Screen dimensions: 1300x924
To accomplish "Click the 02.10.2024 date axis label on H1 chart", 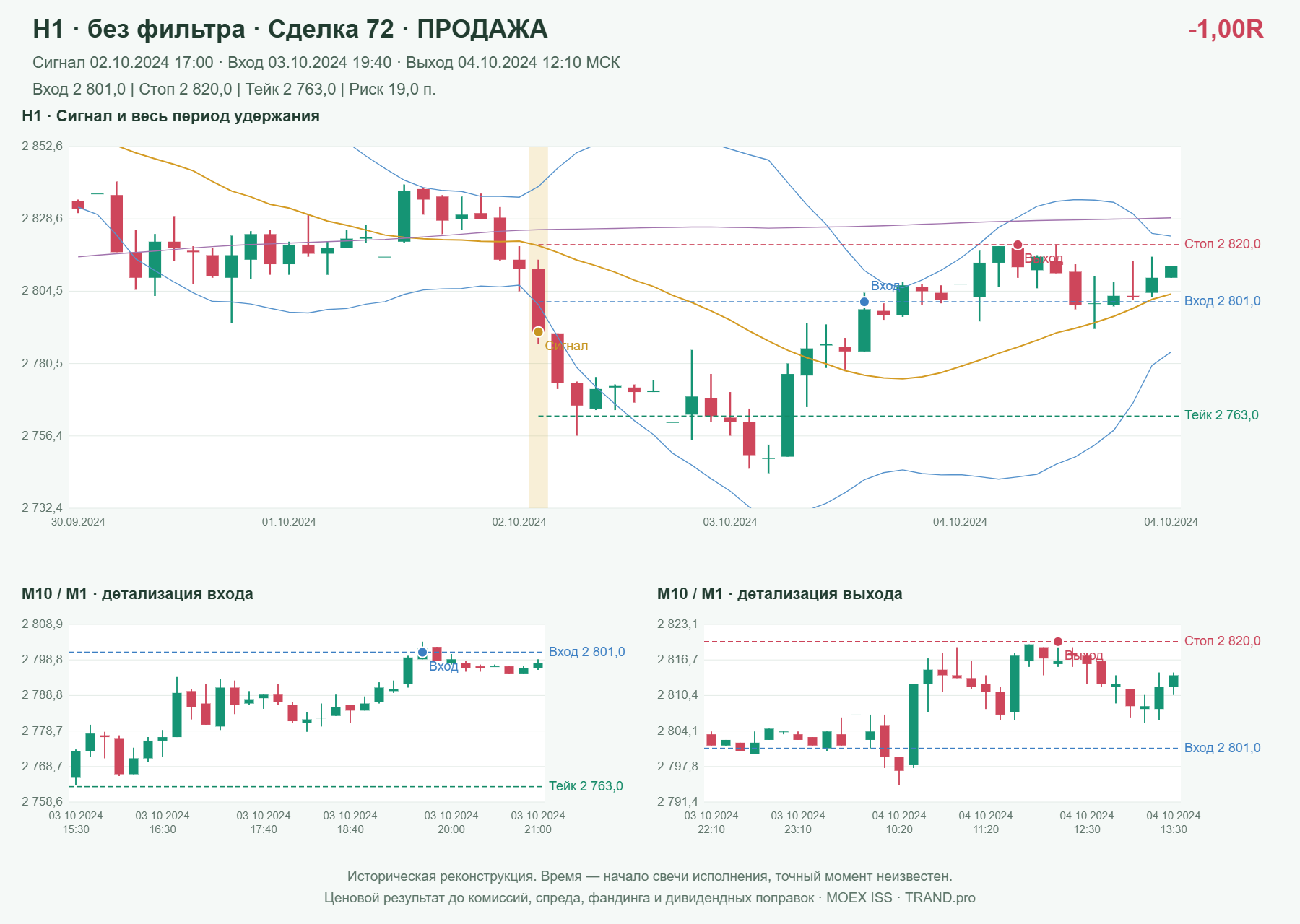I will (519, 522).
